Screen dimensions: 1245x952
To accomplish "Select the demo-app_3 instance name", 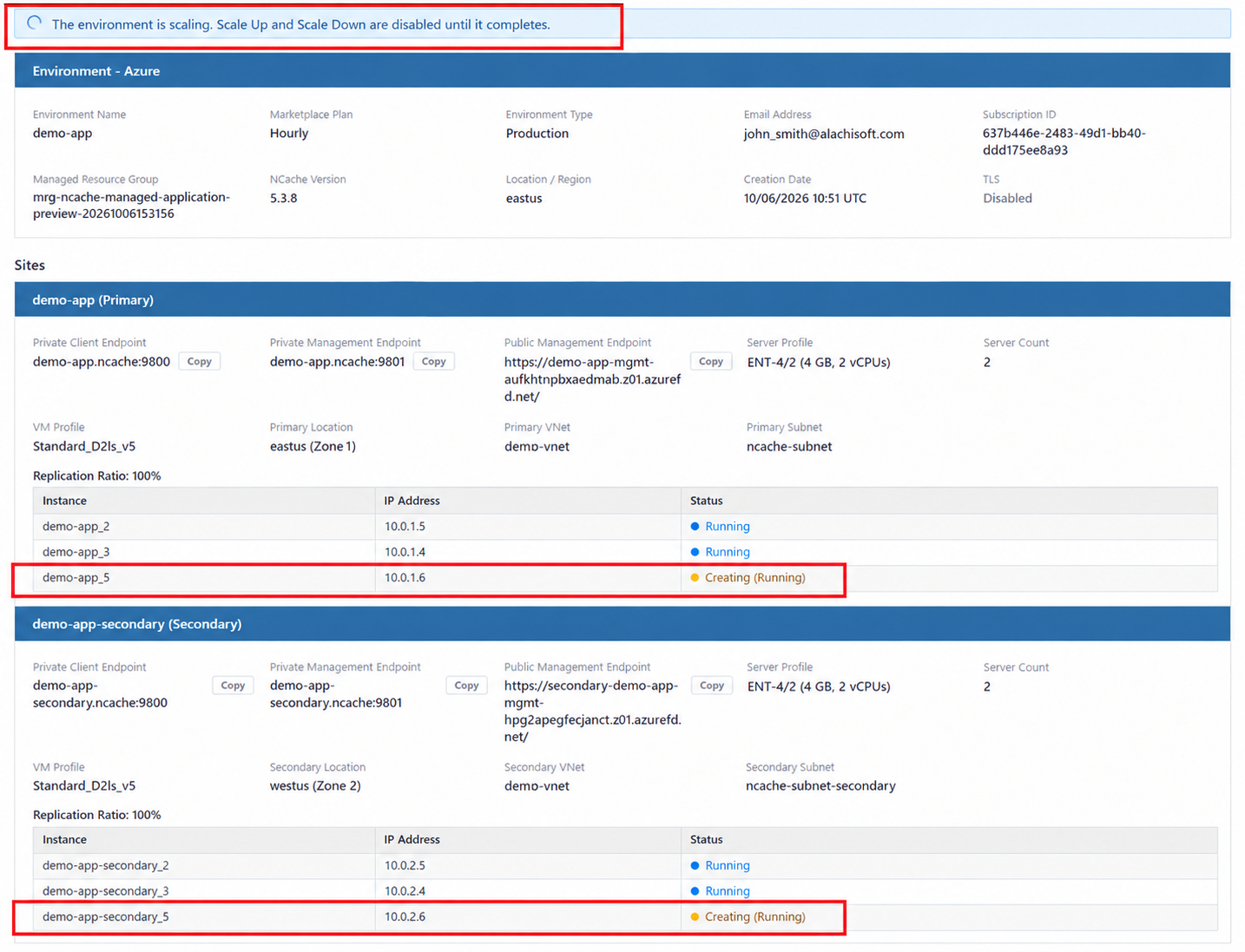I will (76, 552).
